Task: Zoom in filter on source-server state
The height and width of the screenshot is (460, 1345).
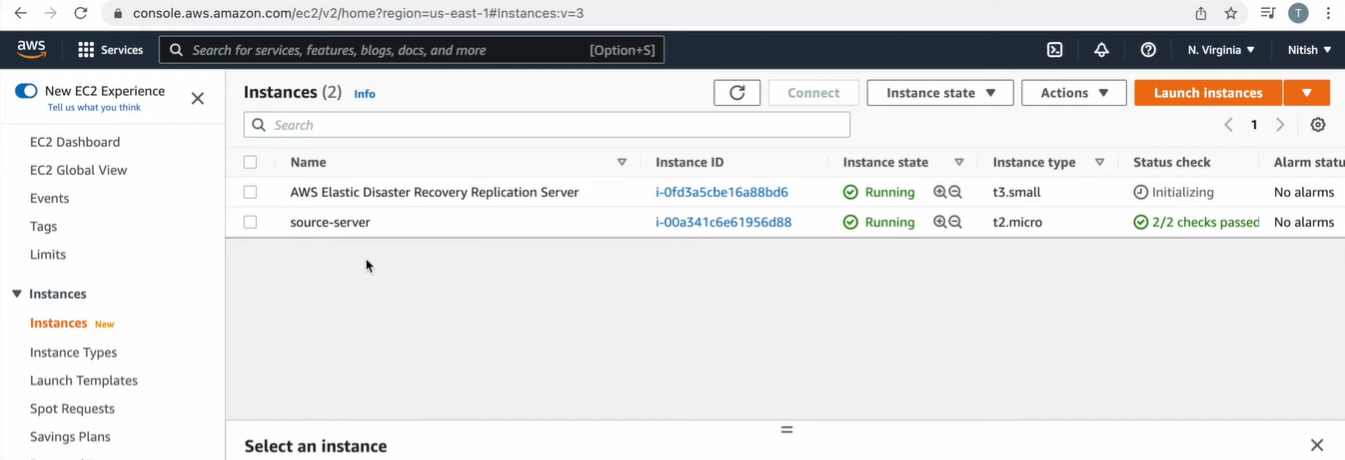Action: [x=940, y=222]
